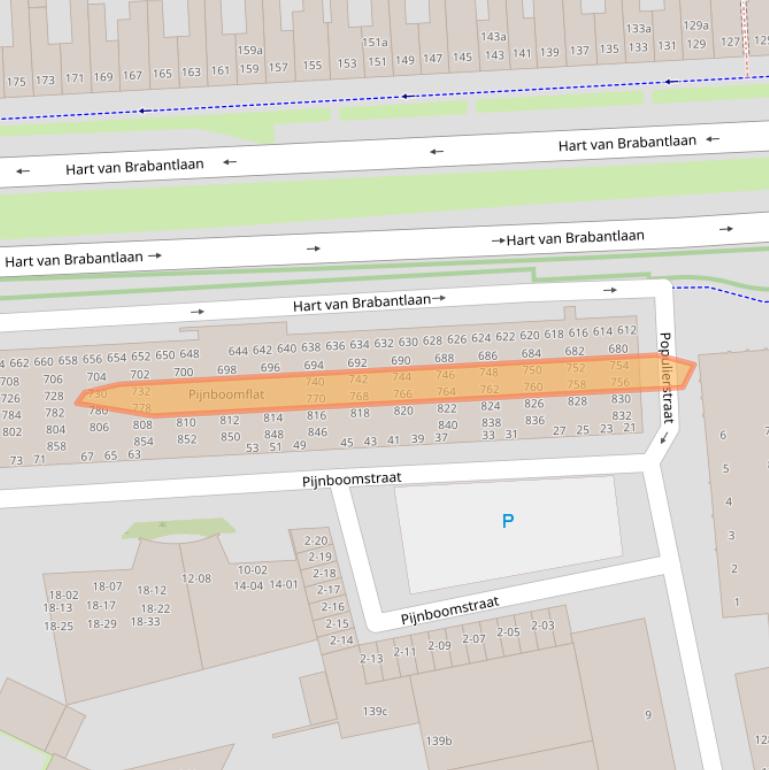769x770 pixels.
Task: Click address label 18-02
Action: pyautogui.click(x=62, y=595)
